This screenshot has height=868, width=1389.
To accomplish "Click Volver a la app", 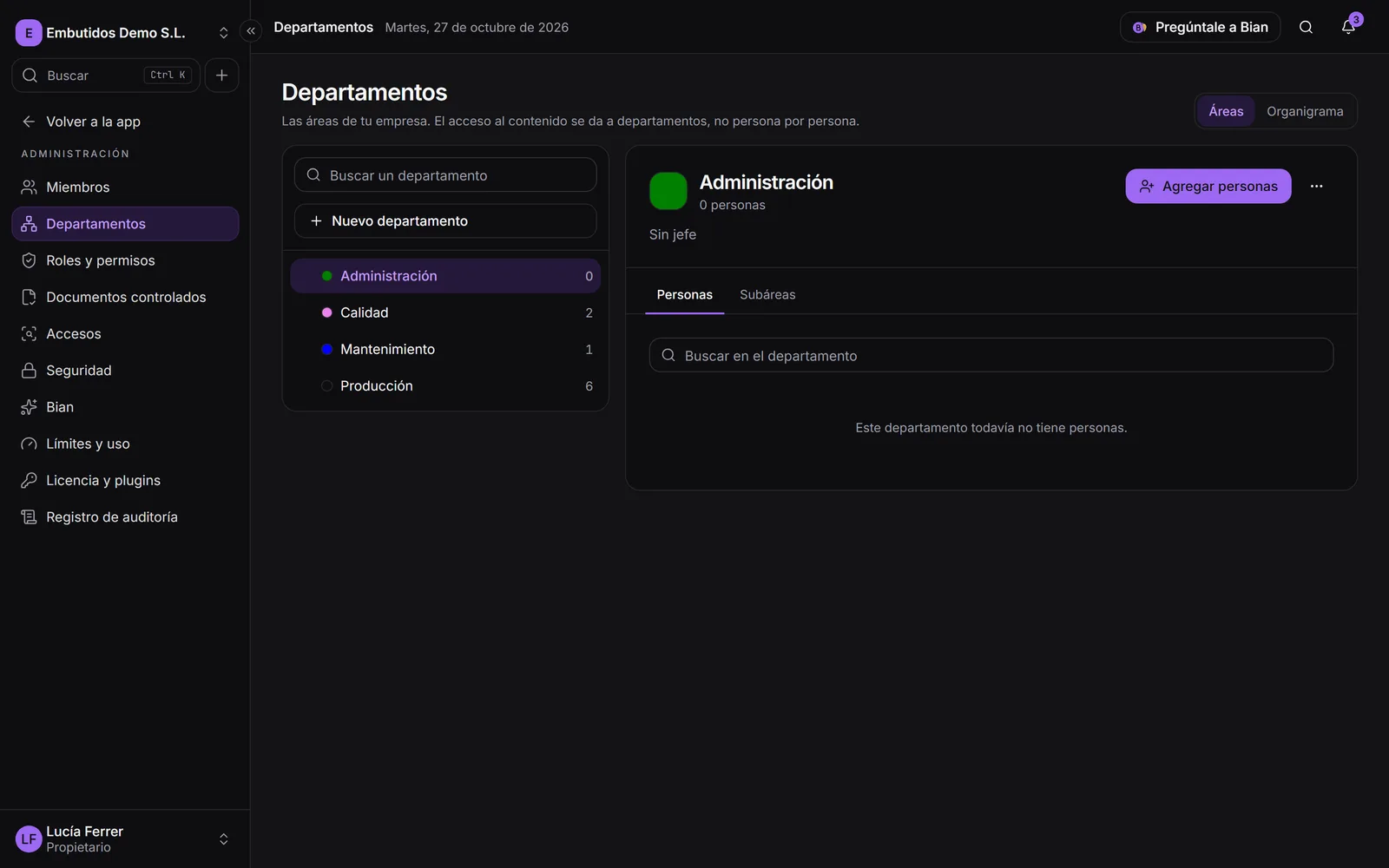I will [x=125, y=122].
